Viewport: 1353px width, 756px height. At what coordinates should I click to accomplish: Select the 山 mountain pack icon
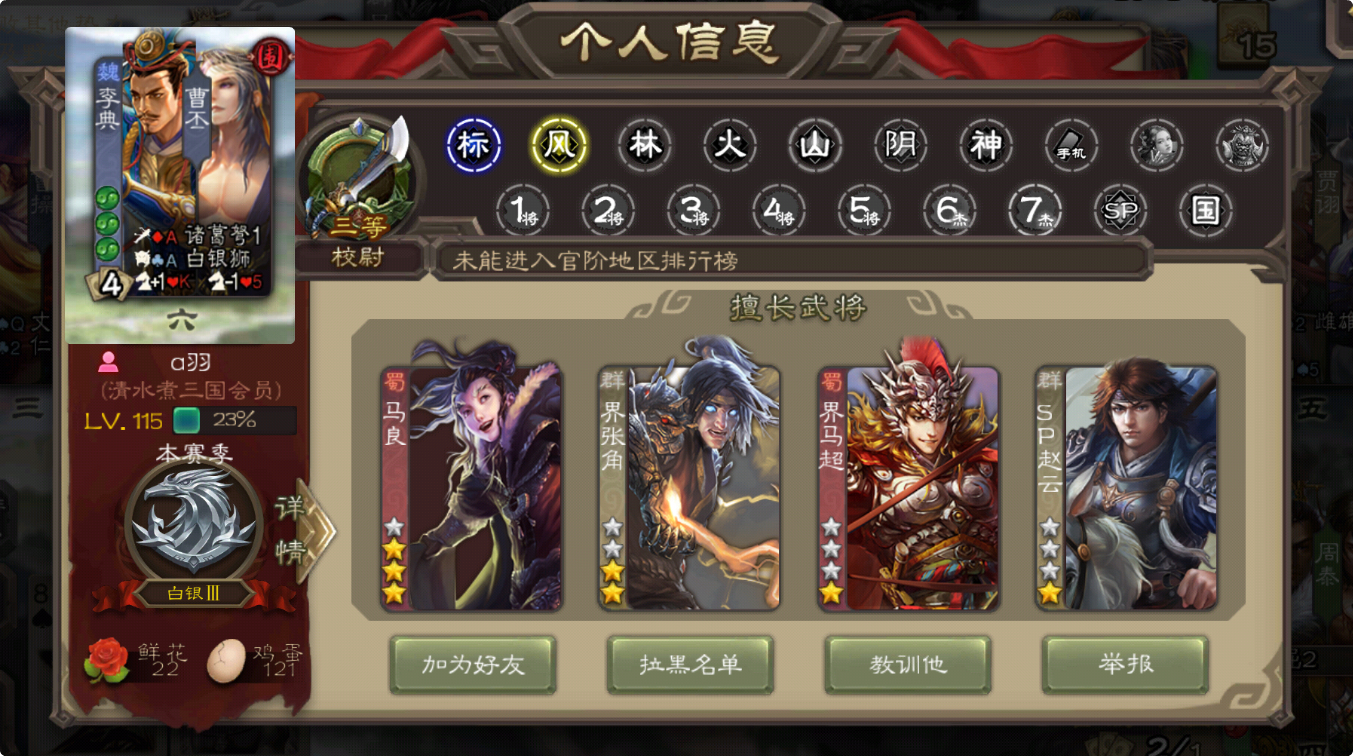coord(816,146)
